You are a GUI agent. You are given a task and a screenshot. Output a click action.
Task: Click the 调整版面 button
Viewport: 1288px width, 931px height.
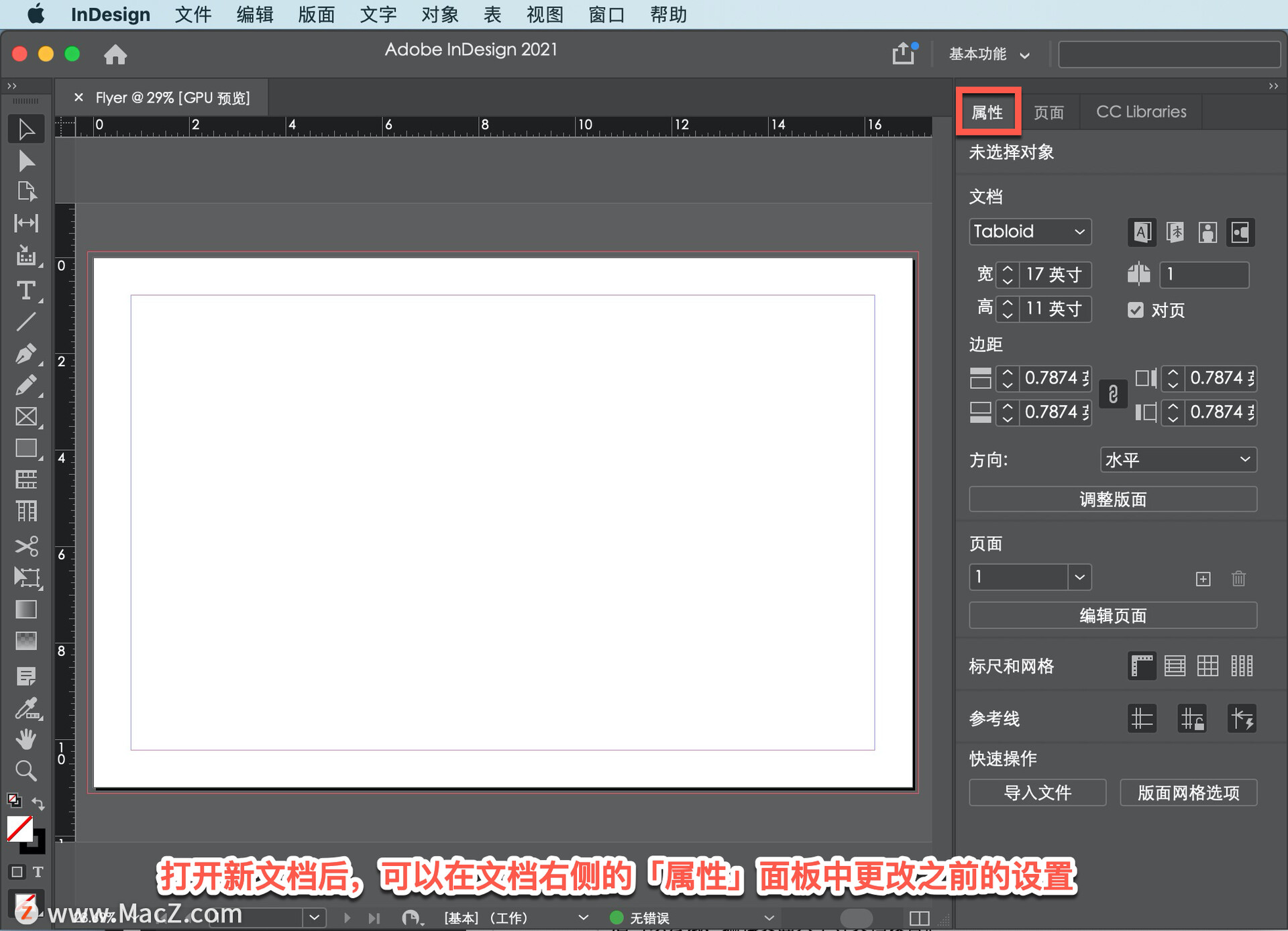[1112, 500]
